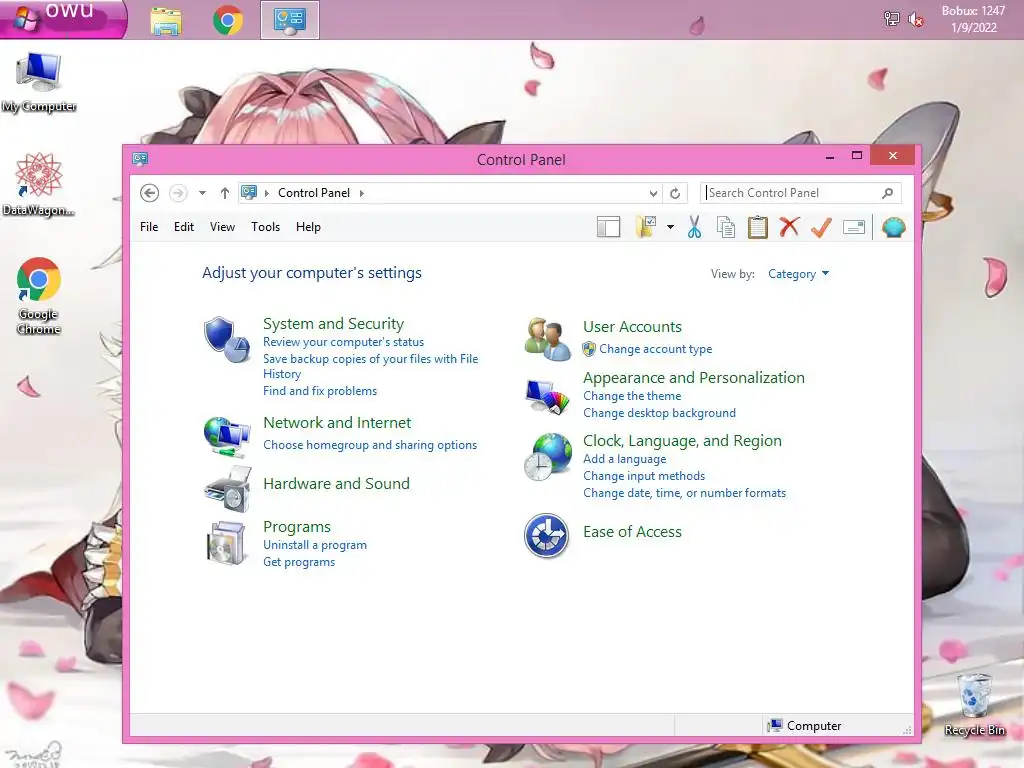
Task: Click the User Accounts people icon
Action: 547,339
